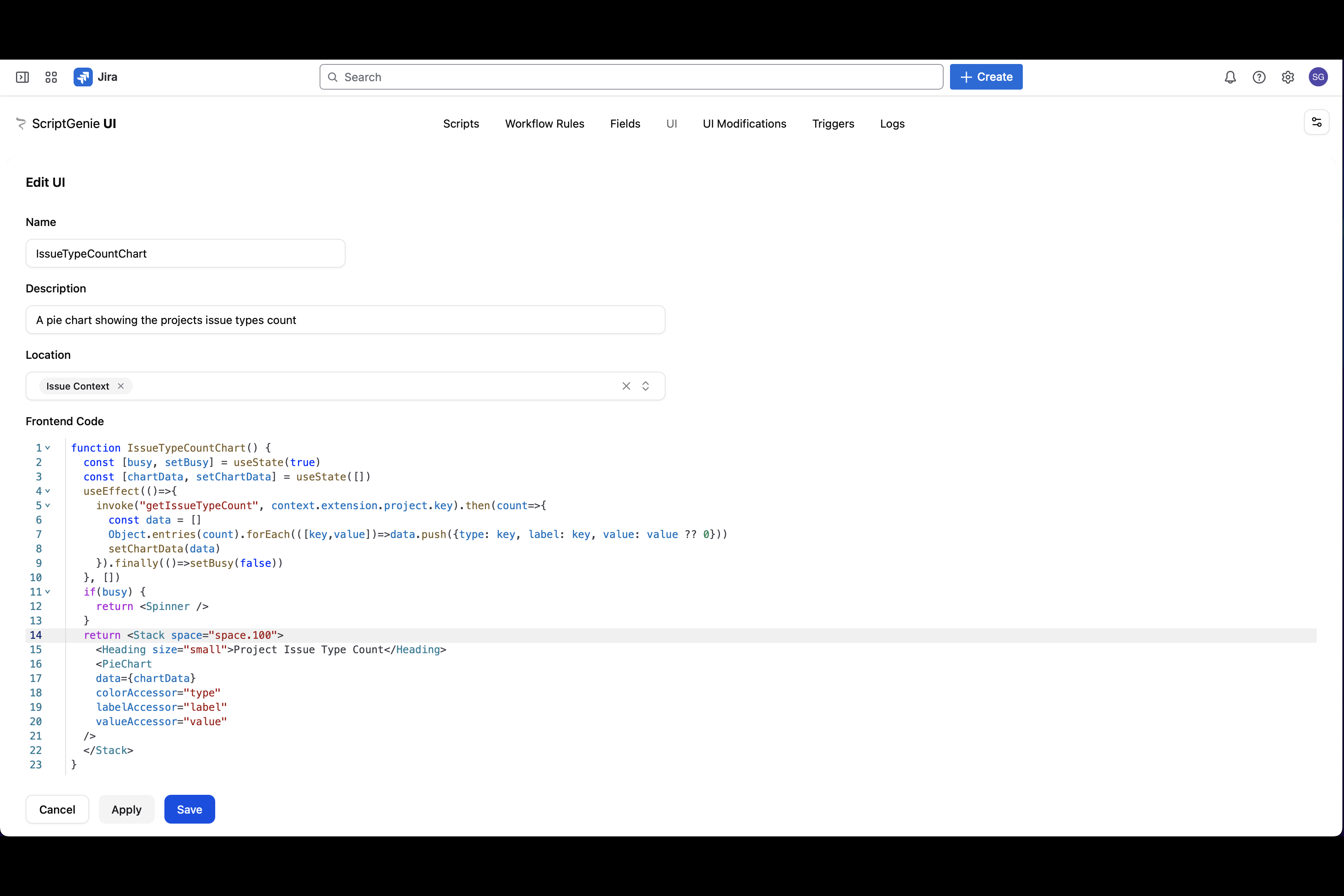The width and height of the screenshot is (1344, 896).
Task: Click the Create button
Action: (x=986, y=77)
